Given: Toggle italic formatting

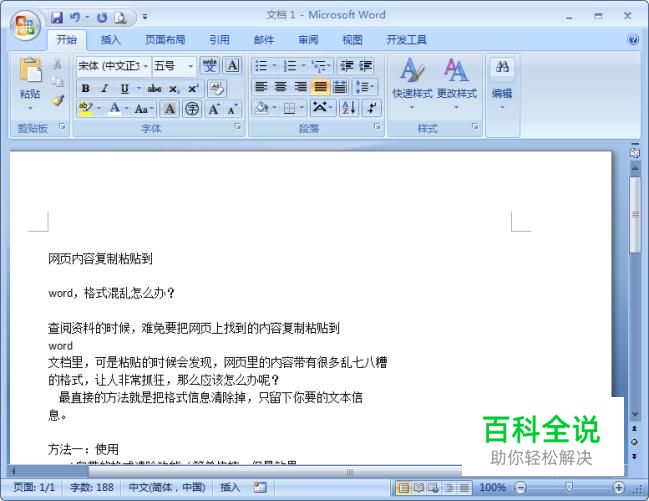Looking at the screenshot, I should coord(105,88).
